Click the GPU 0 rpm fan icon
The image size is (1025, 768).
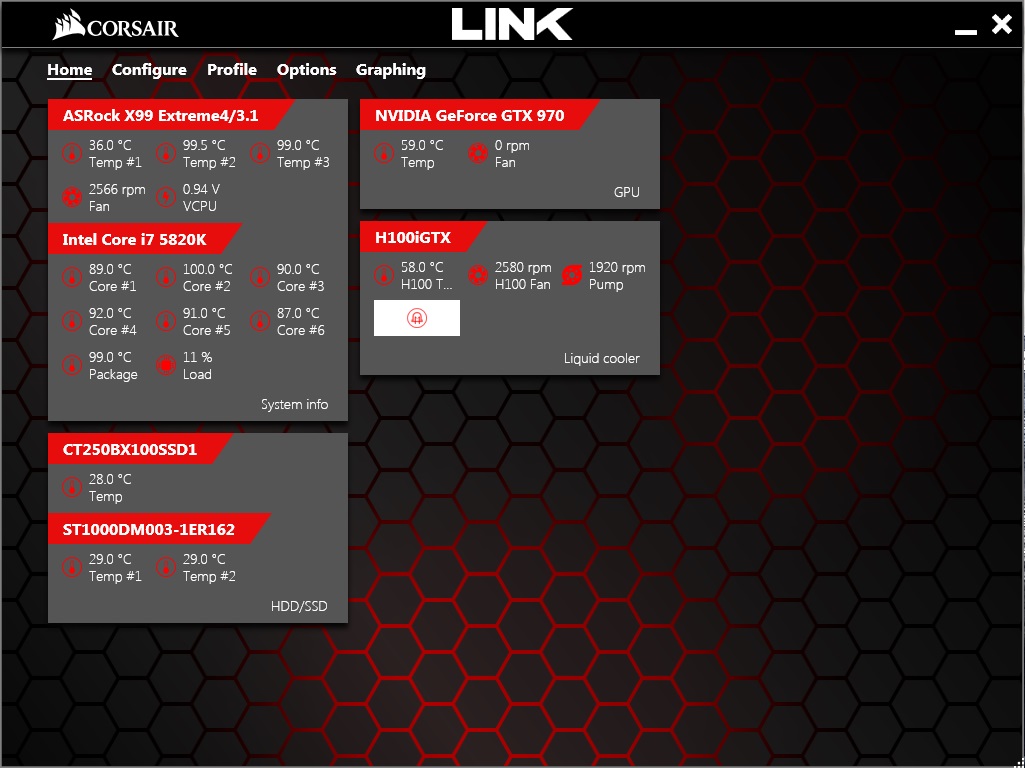(x=478, y=154)
